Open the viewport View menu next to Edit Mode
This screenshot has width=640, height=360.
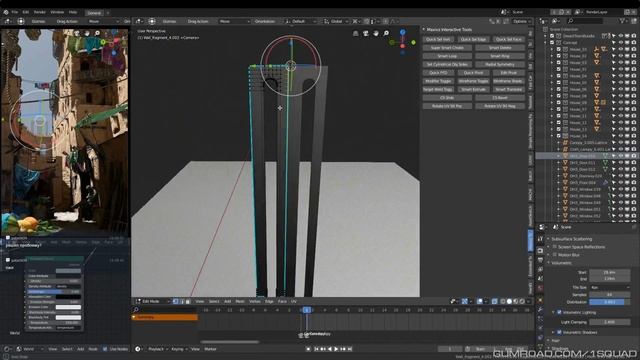(200, 301)
